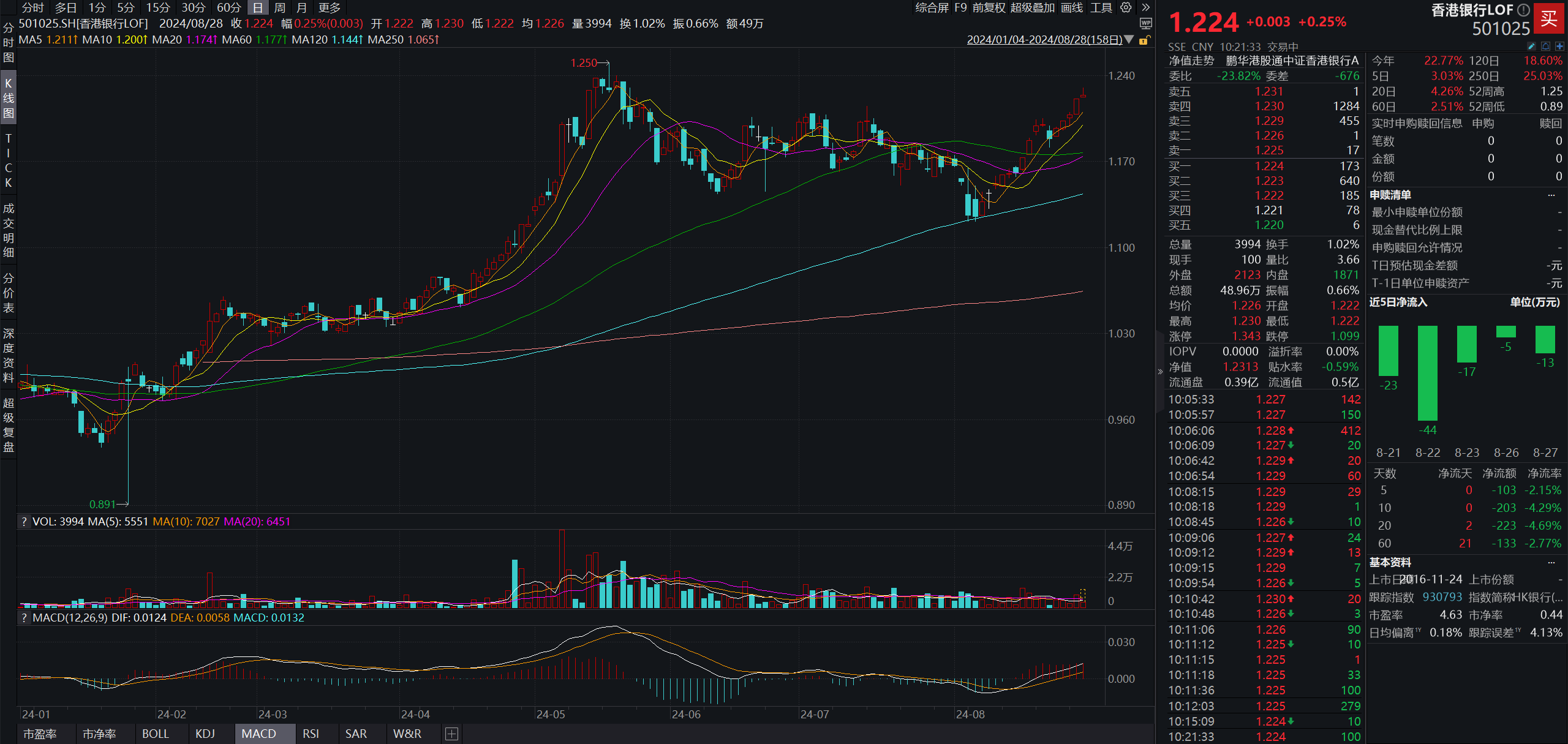Expand the date range dropdown triangle
The width and height of the screenshot is (1568, 744).
pos(1129,39)
